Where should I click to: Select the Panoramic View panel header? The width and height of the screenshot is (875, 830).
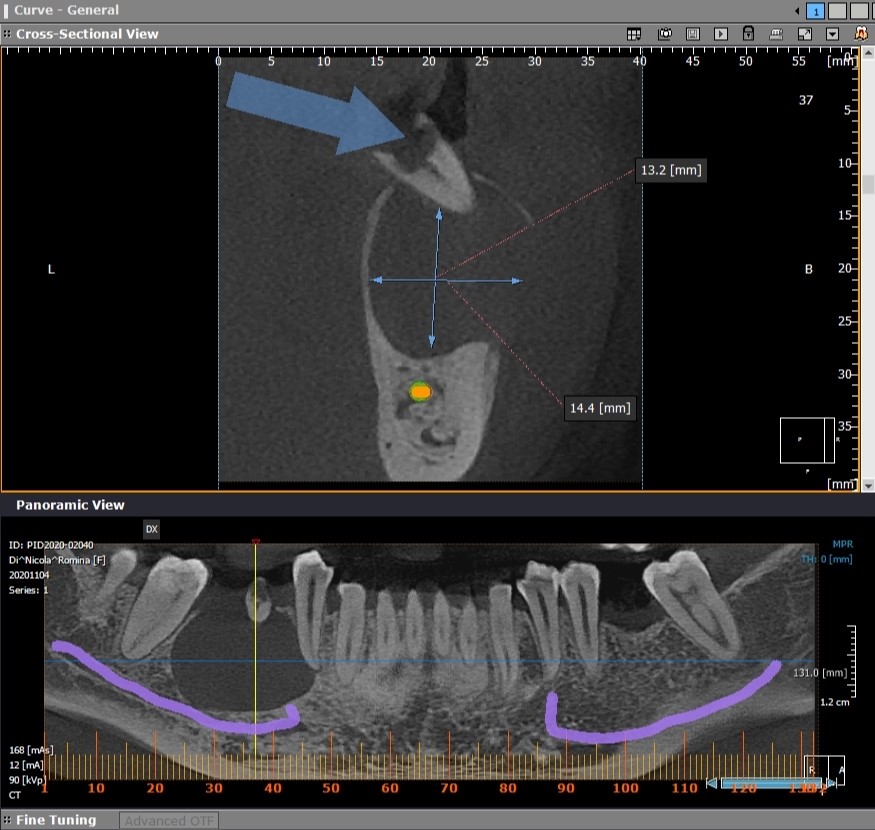tap(70, 505)
